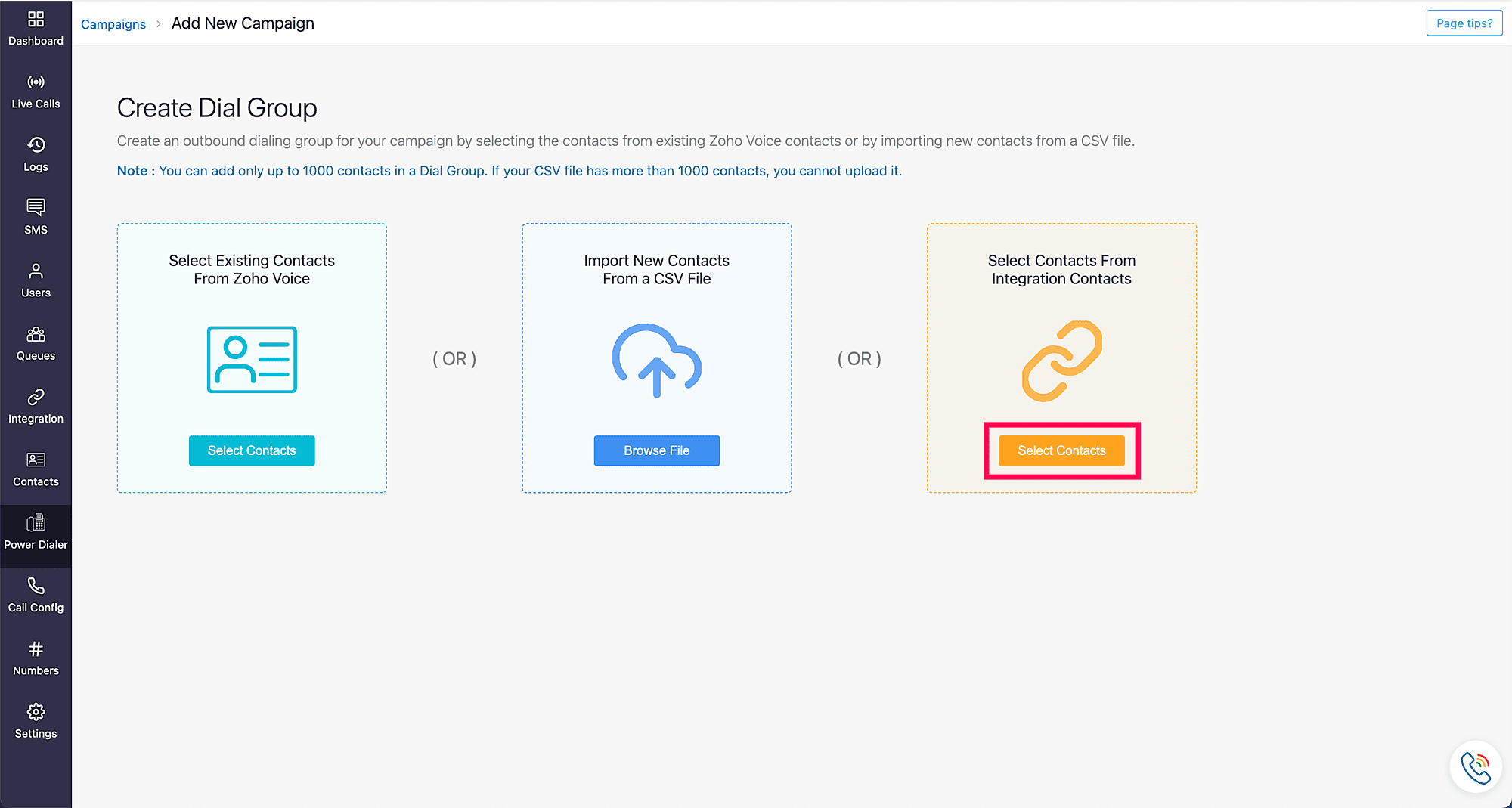Click the orange integration link icon
Screen dimensions: 1512x808
pyautogui.click(x=1061, y=361)
